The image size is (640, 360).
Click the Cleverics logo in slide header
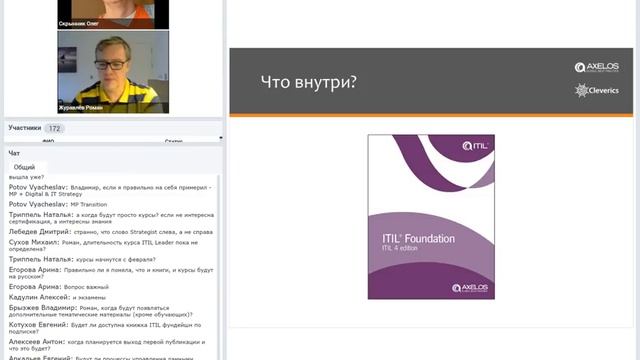click(x=597, y=90)
